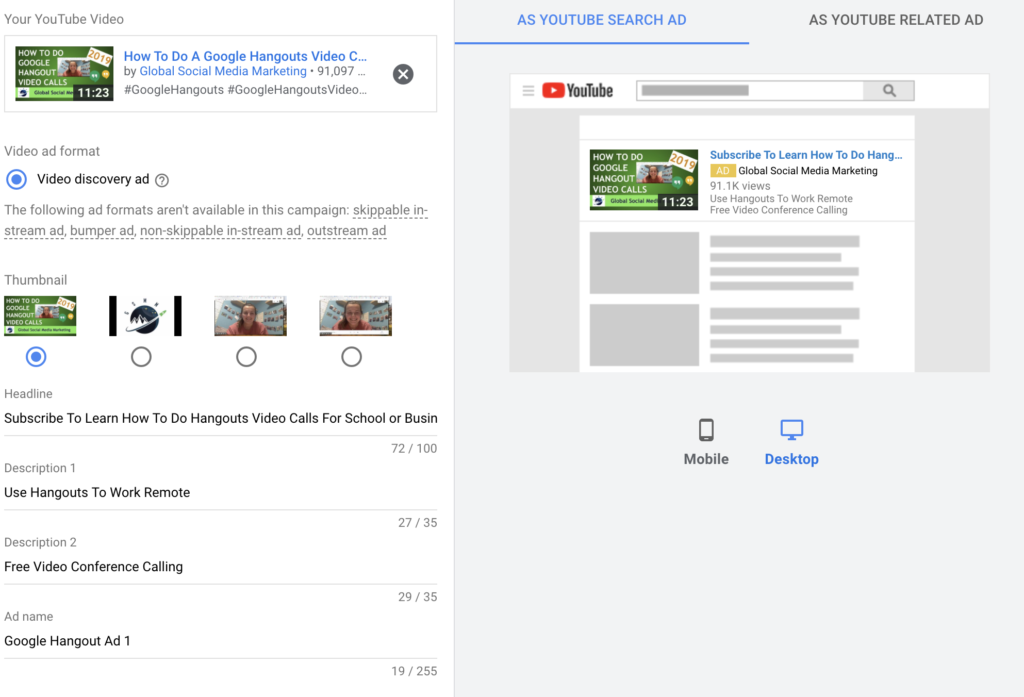
Task: Click the 'Video ad format' label
Action: 52,152
